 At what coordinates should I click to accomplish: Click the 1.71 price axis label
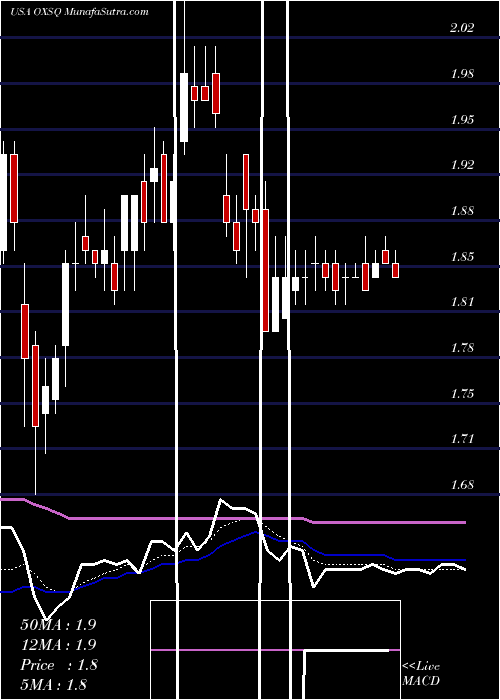[462, 439]
